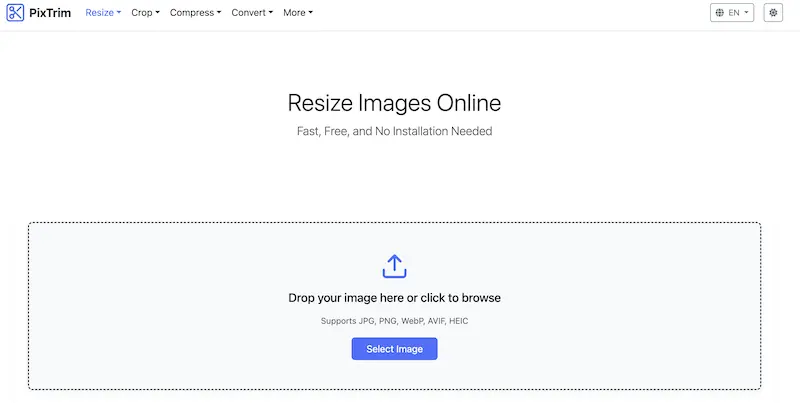Screen dimensions: 800x403
Task: Click the 'Fast, Free, and No Installation' subtitle
Action: [394, 131]
